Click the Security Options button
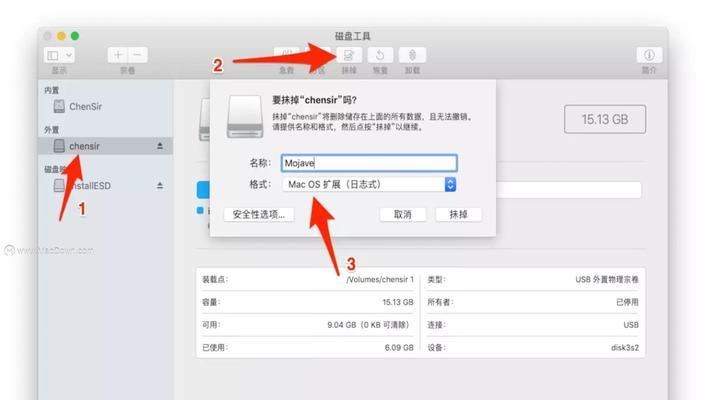This screenshot has height=400, width=706. pyautogui.click(x=259, y=214)
